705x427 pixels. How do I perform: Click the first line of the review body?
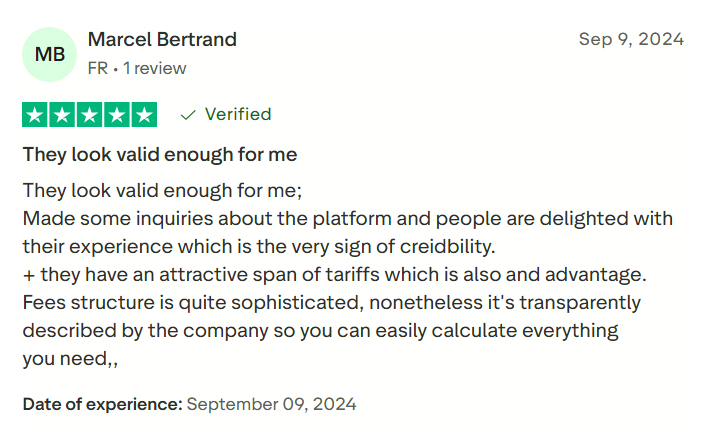[162, 190]
